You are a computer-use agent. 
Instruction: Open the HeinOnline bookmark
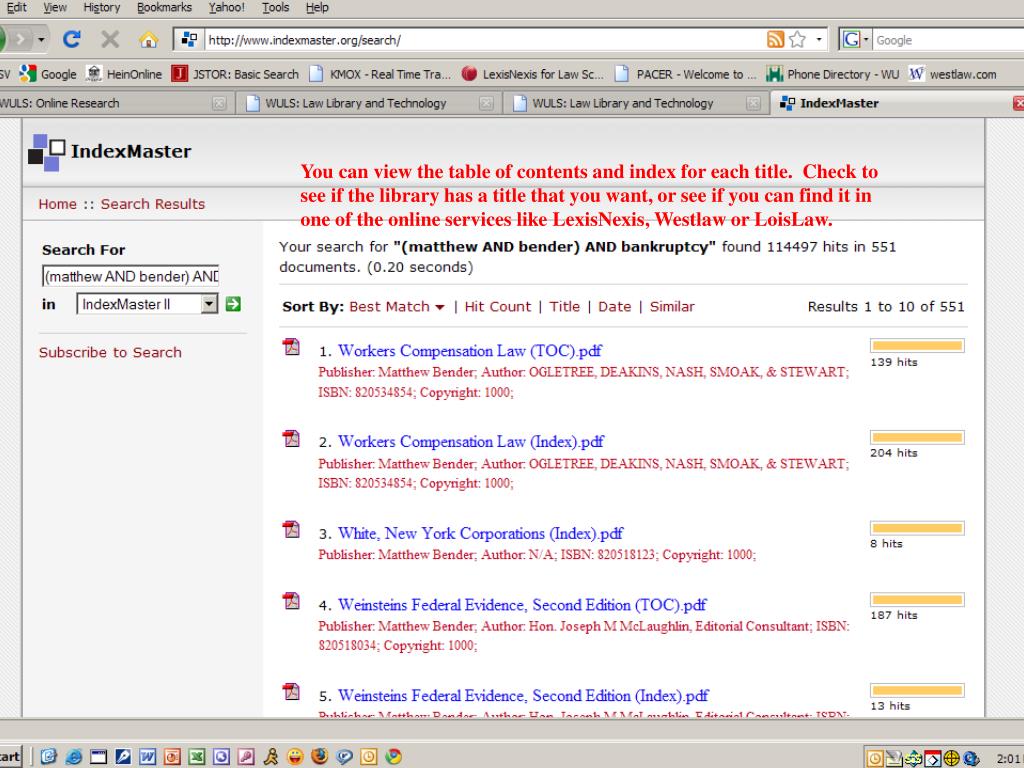point(124,74)
